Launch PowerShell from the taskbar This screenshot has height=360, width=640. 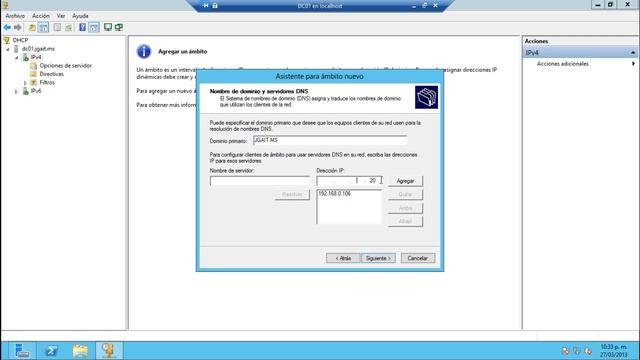[51, 351]
